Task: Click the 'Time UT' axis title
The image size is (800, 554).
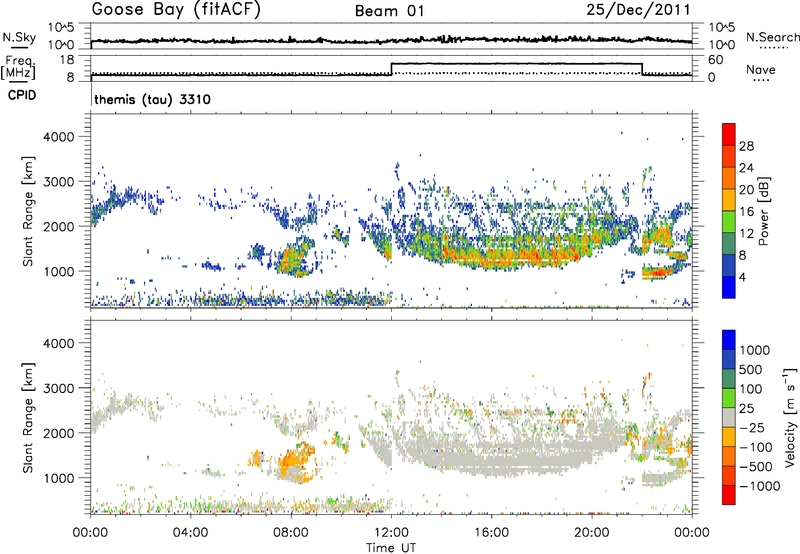Action: coord(391,548)
